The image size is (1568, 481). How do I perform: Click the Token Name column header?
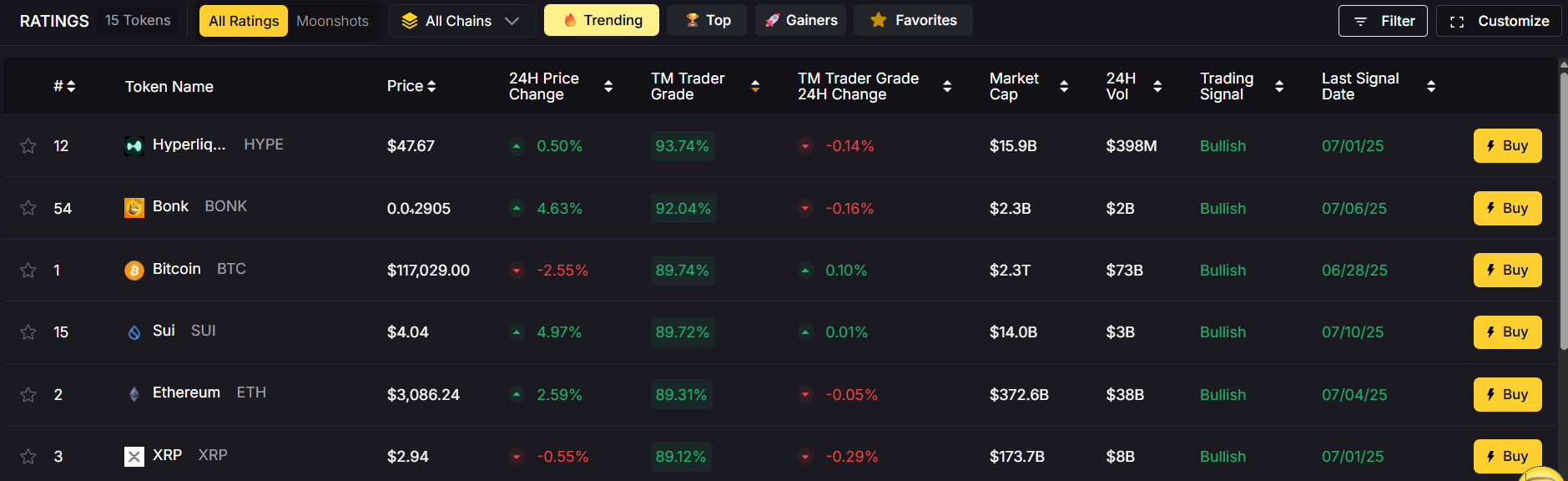coord(169,86)
